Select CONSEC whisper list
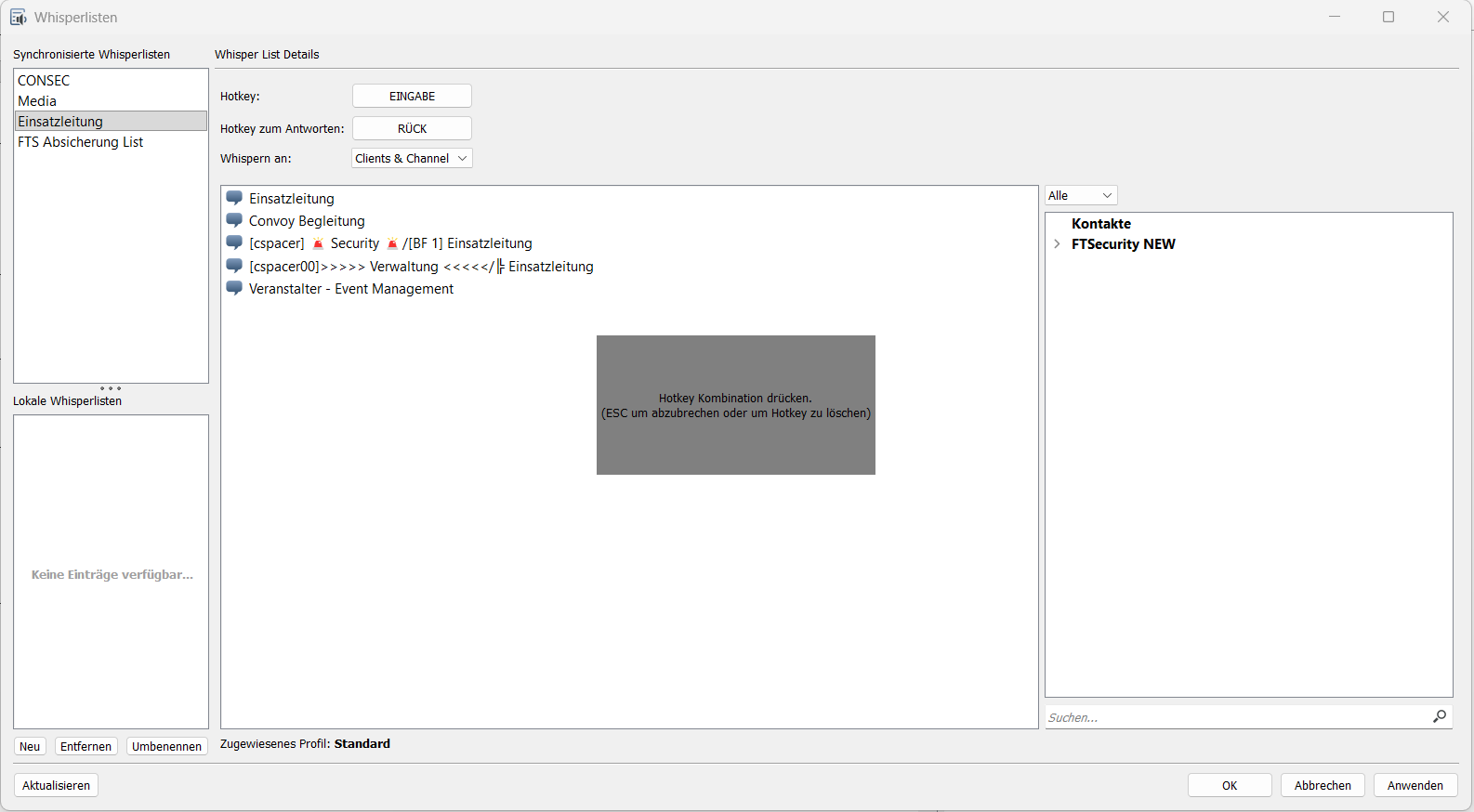This screenshot has height=812, width=1474. pos(44,81)
